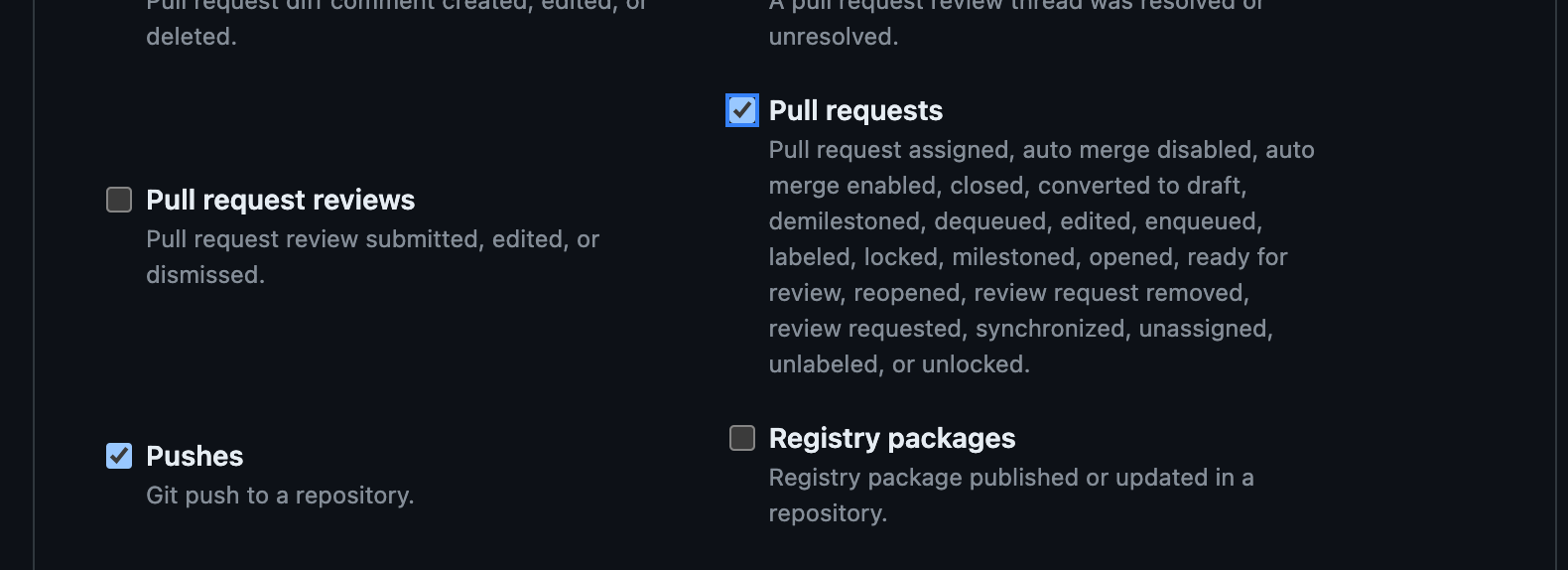The width and height of the screenshot is (1568, 570).
Task: Click "Git push to a repository." description
Action: (x=280, y=496)
